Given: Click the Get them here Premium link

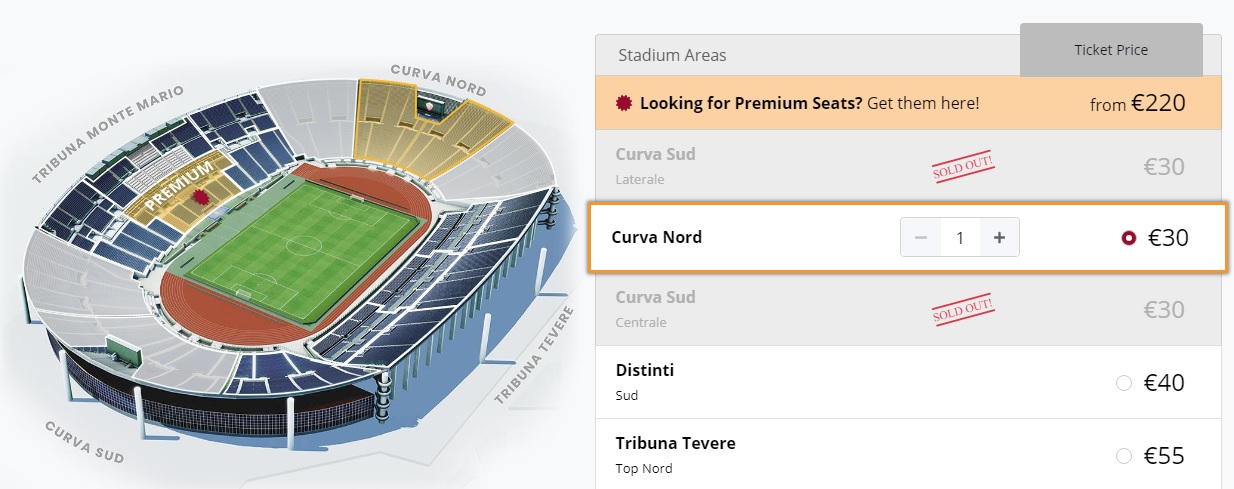Looking at the screenshot, I should pos(923,103).
